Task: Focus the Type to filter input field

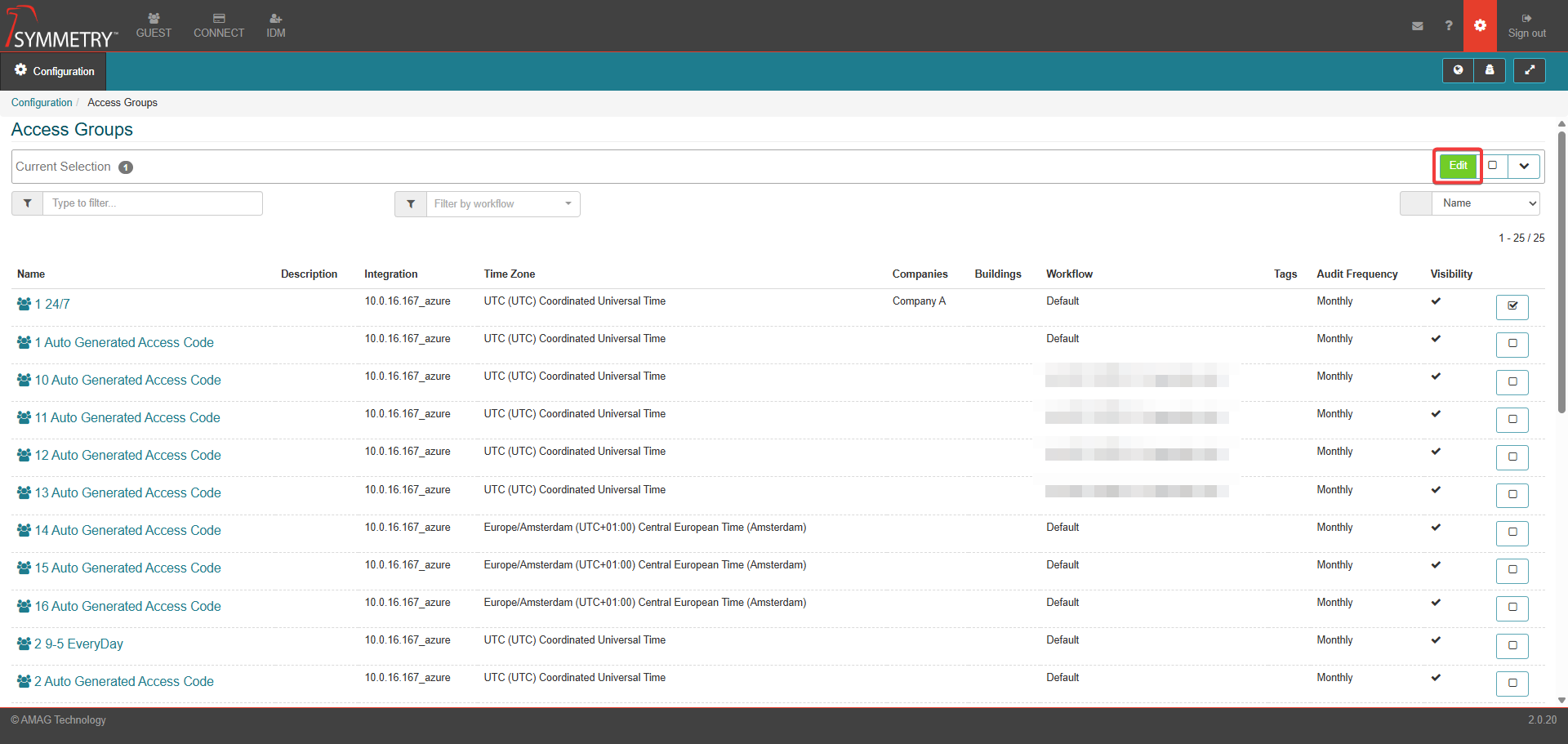Action: pos(153,203)
